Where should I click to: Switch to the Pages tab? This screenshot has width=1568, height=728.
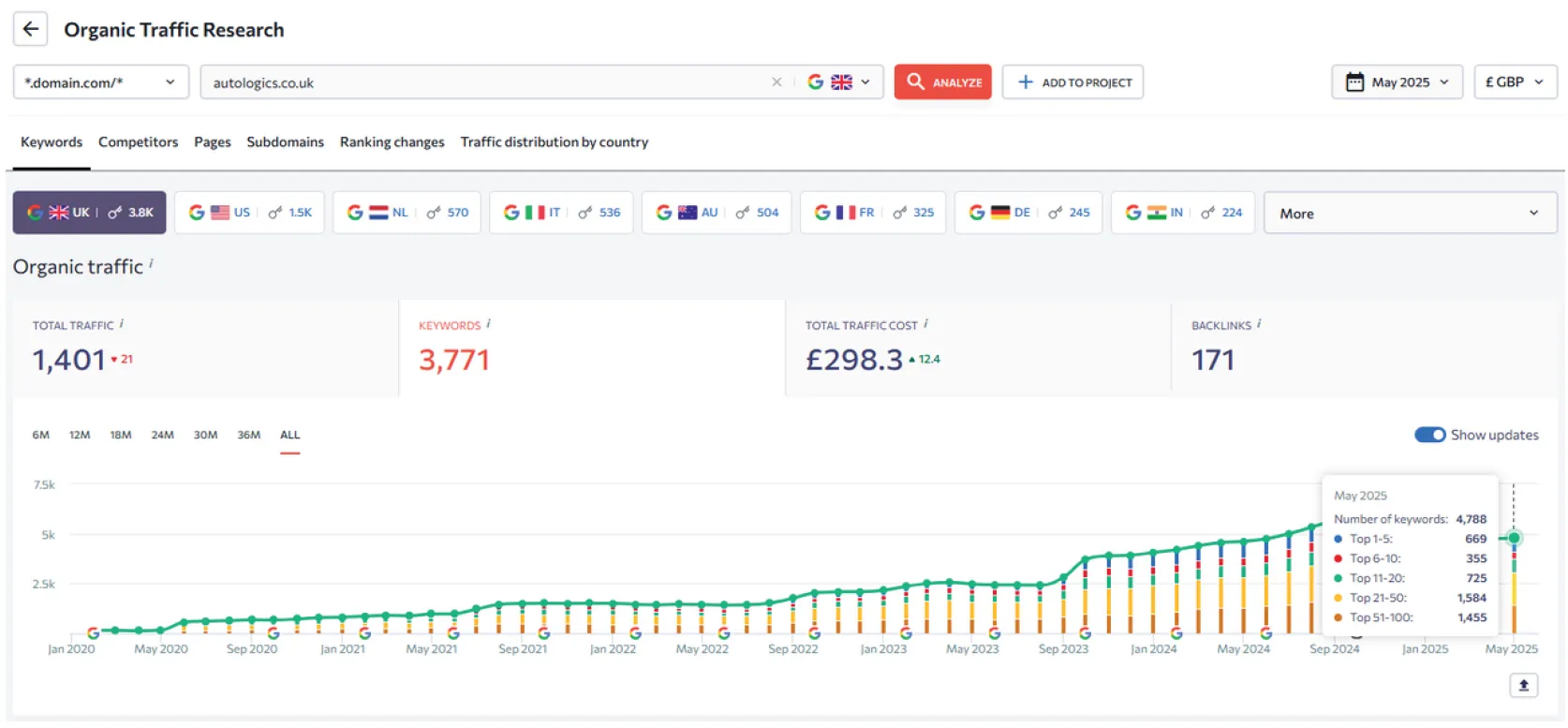pyautogui.click(x=213, y=142)
